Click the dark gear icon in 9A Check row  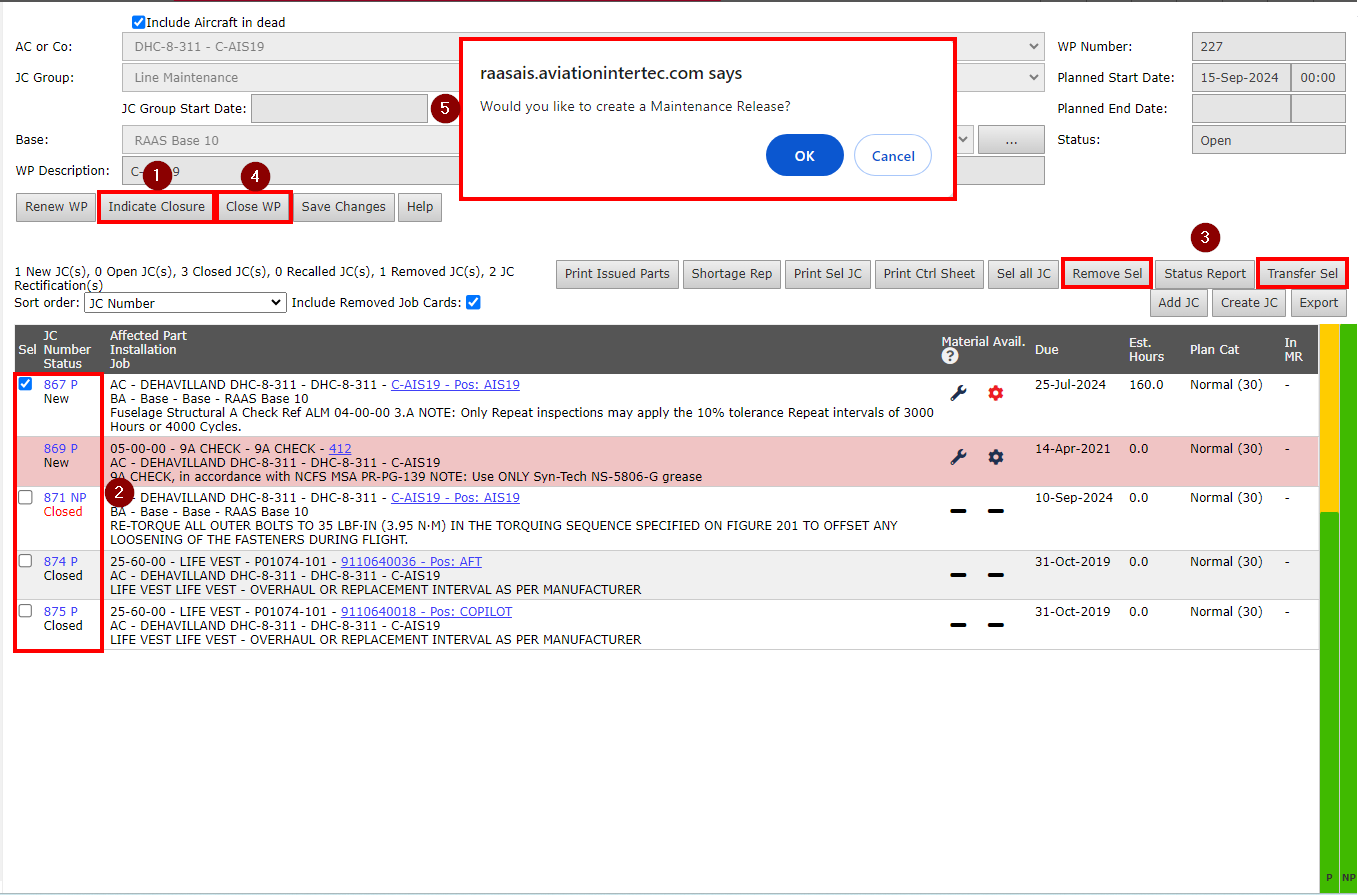(x=995, y=457)
